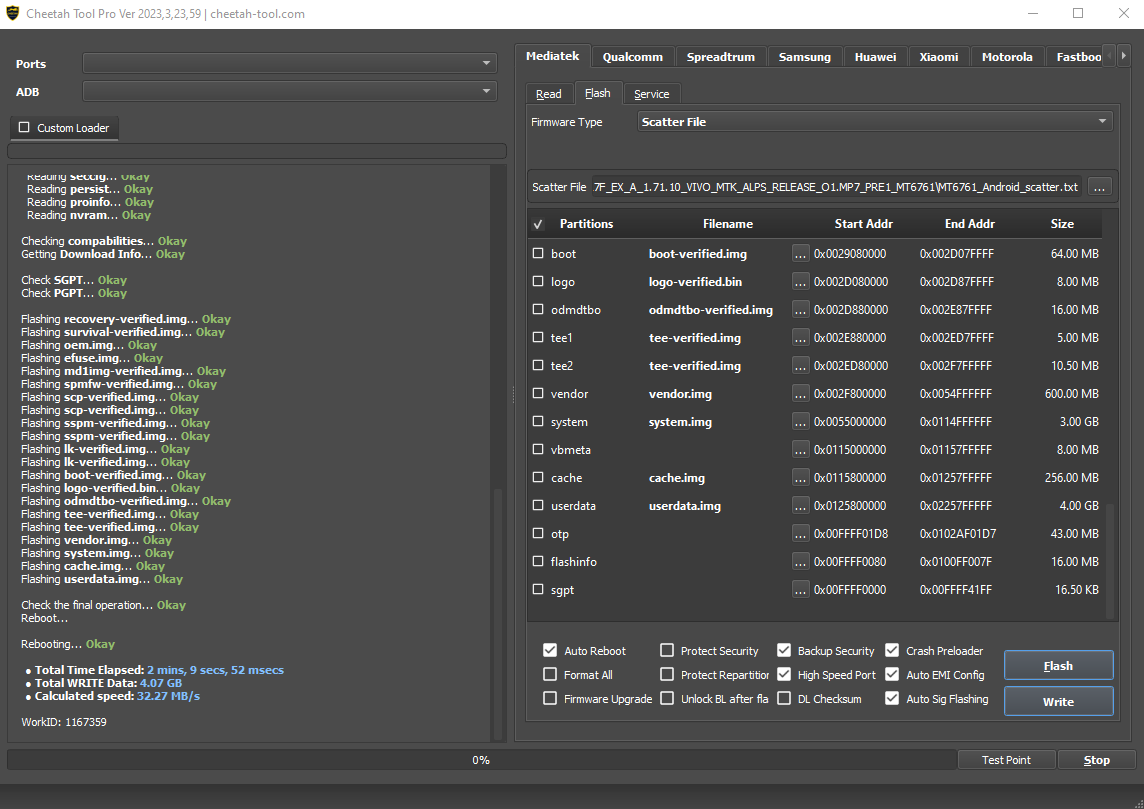Switch to the Qualcomm tab

point(633,57)
